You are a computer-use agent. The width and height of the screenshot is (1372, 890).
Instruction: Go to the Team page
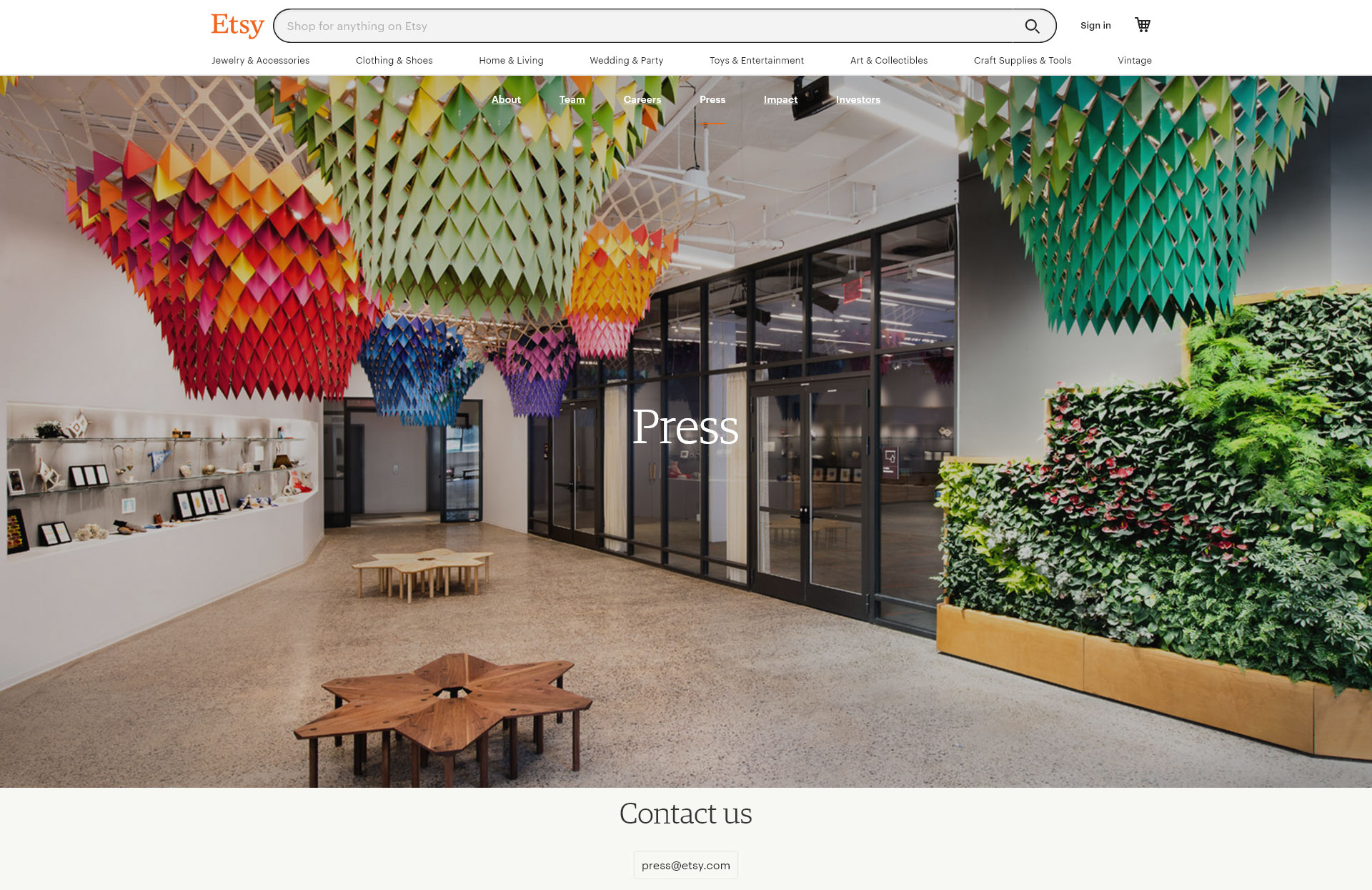pos(572,100)
